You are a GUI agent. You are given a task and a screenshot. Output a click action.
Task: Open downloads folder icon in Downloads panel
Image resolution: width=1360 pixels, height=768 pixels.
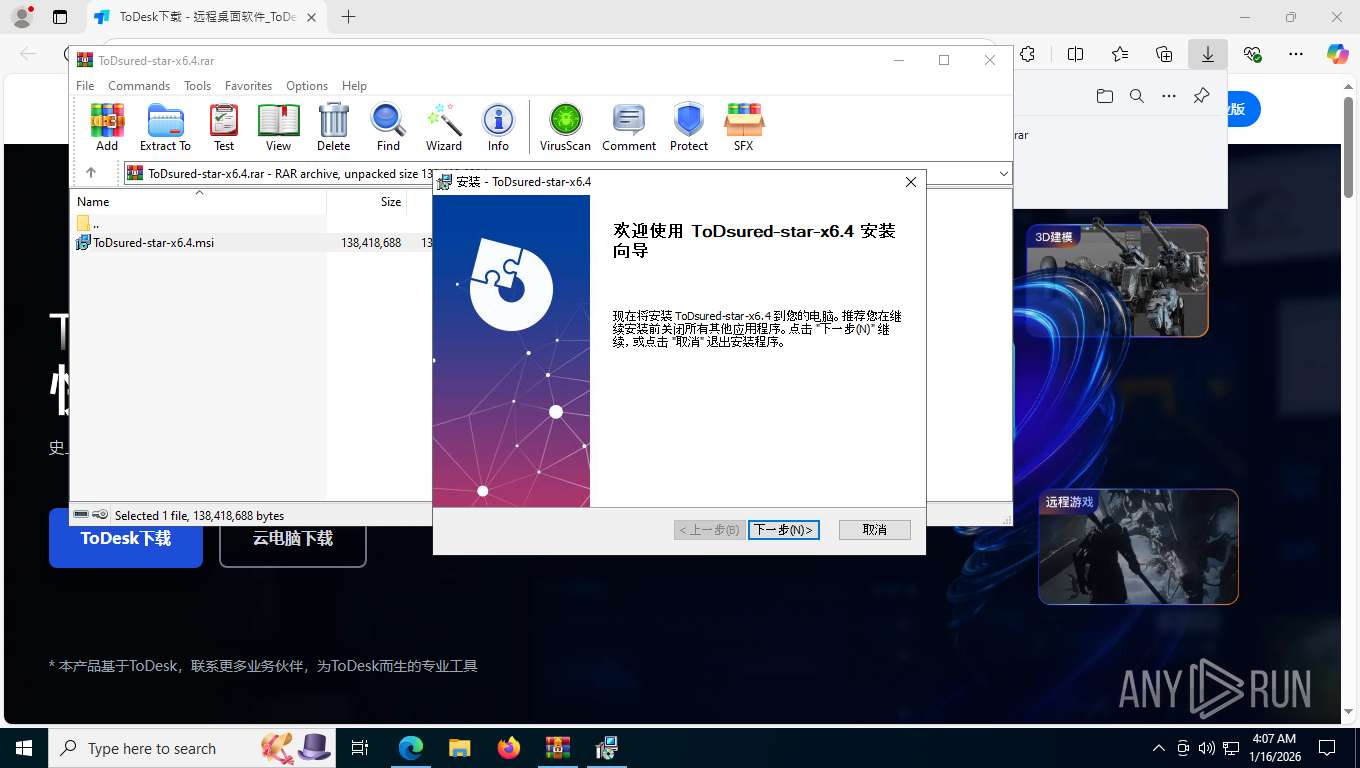pyautogui.click(x=1104, y=96)
